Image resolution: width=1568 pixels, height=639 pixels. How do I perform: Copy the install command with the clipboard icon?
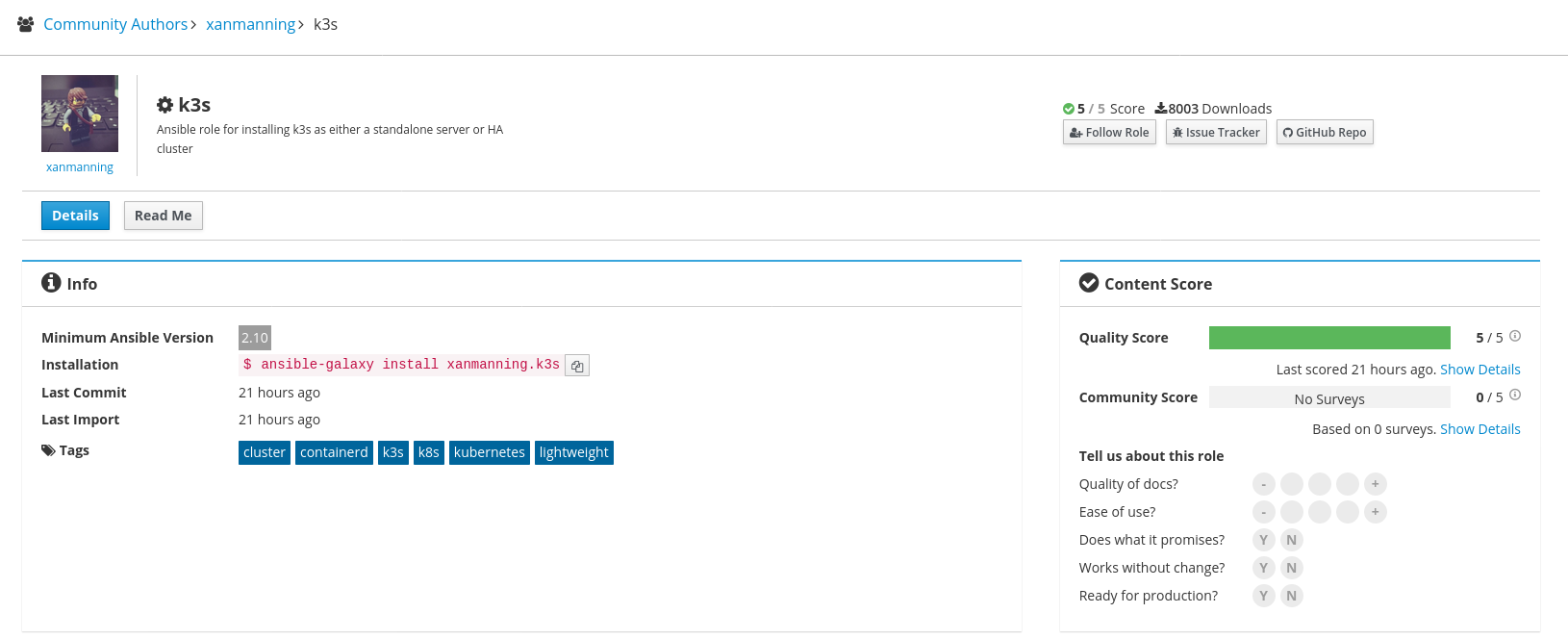(577, 366)
